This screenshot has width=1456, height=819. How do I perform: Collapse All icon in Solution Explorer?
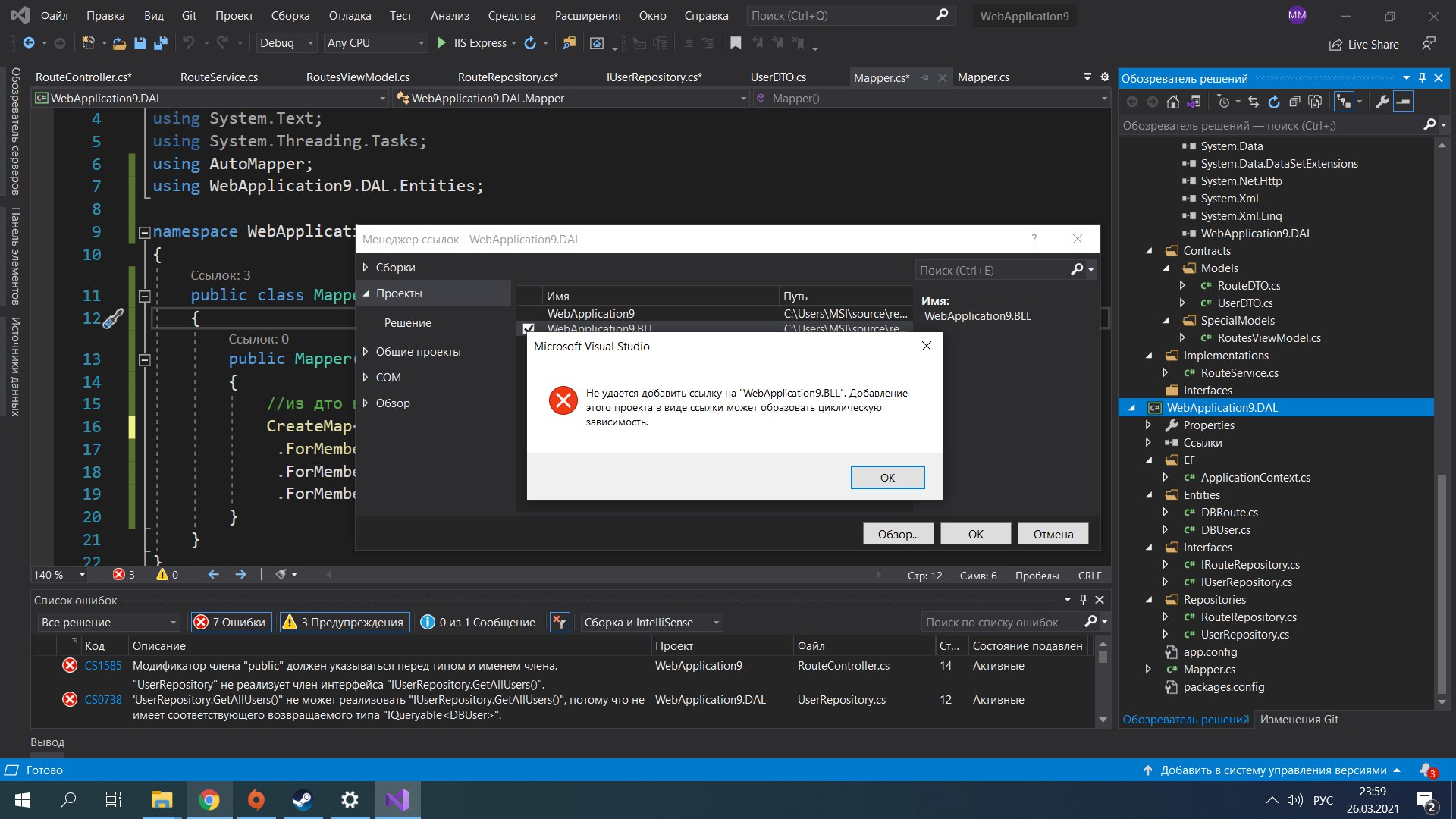click(1294, 102)
